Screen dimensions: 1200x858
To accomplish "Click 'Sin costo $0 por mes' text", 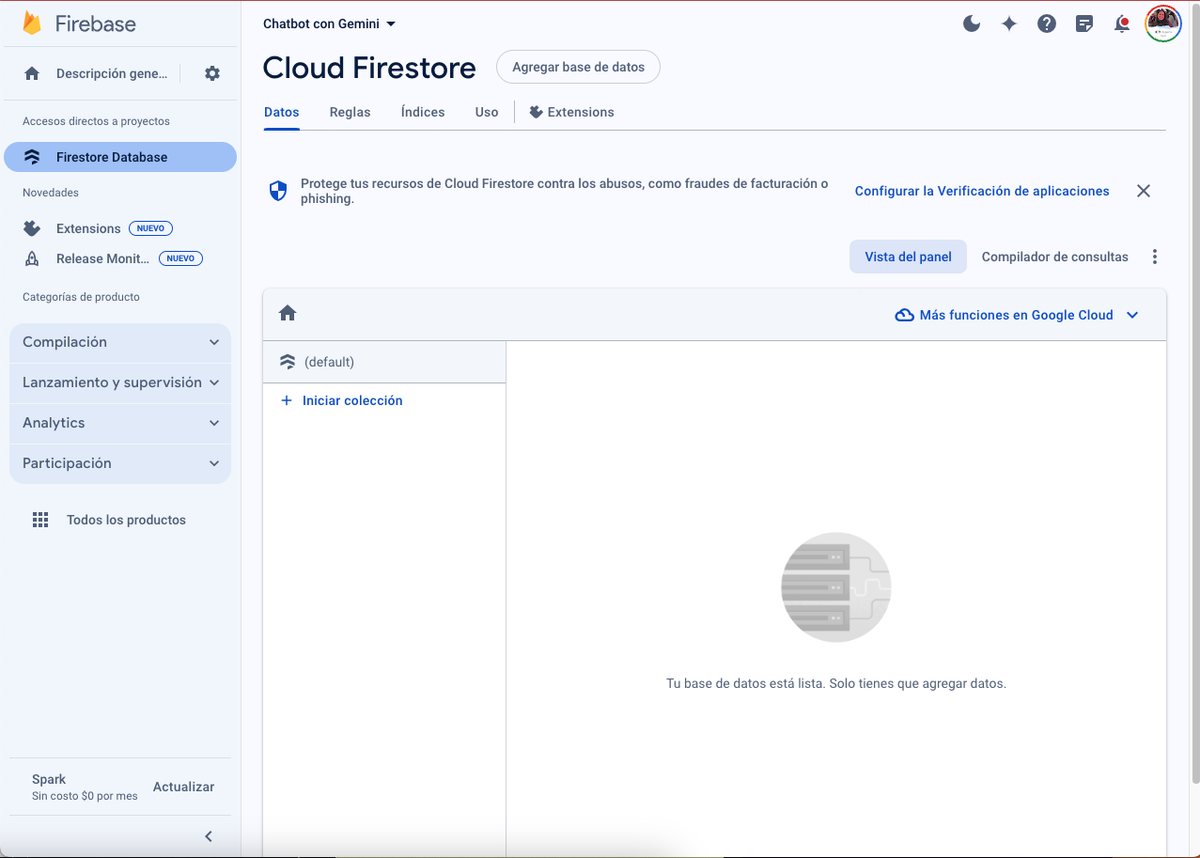I will (x=85, y=796).
